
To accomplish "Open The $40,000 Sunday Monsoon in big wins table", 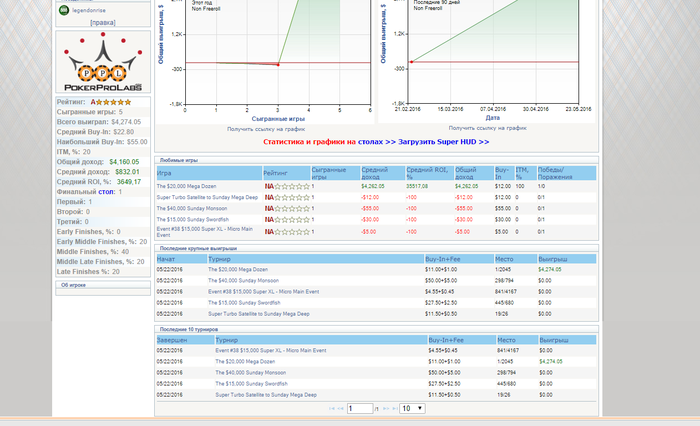I will [243, 281].
